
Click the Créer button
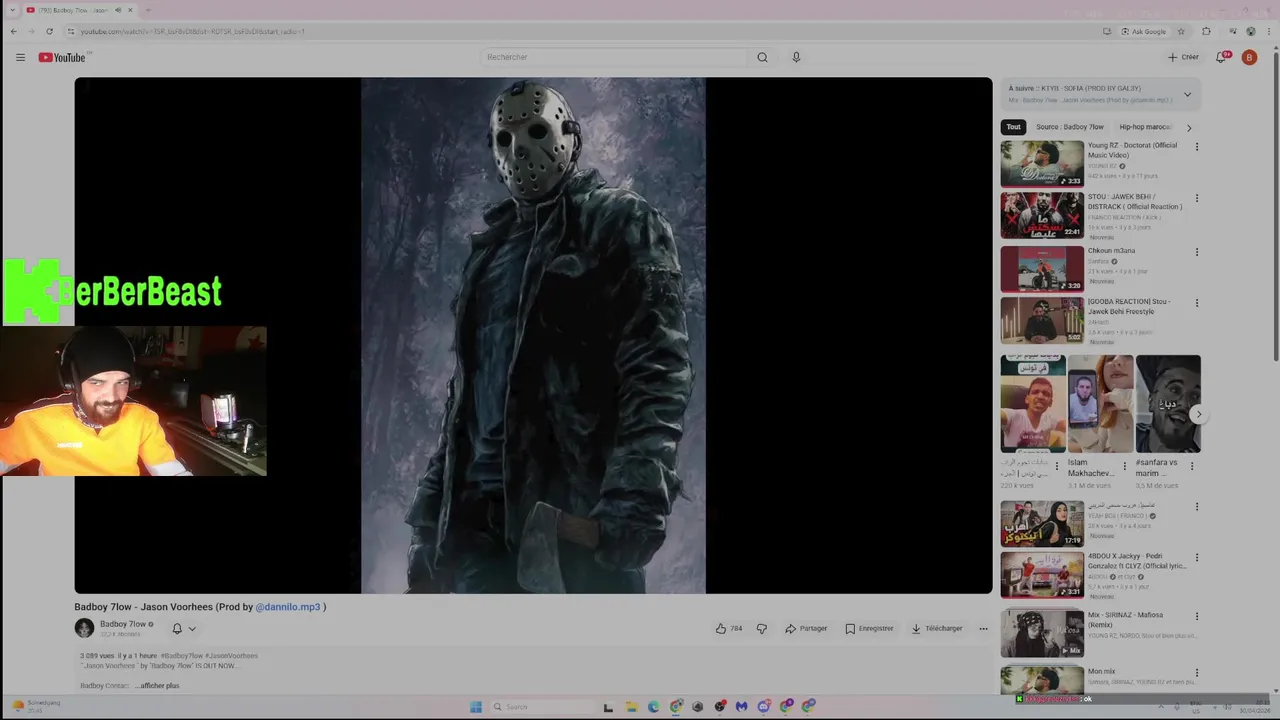coord(1183,57)
